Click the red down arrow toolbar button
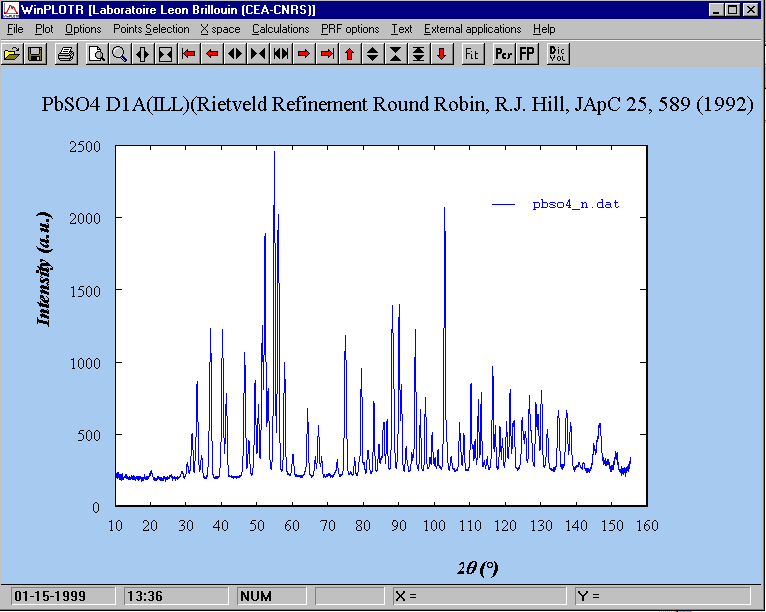Screen dimensions: 766x612 click(441, 53)
